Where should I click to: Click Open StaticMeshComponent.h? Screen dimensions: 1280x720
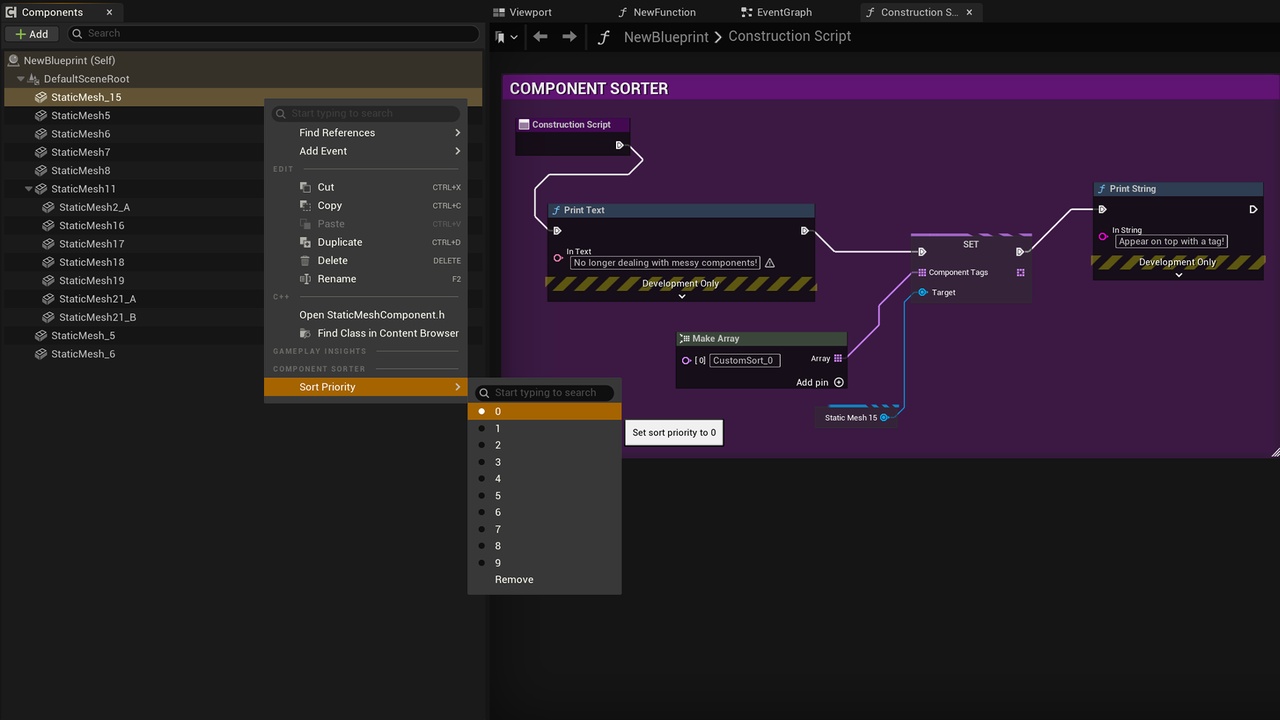tap(367, 315)
